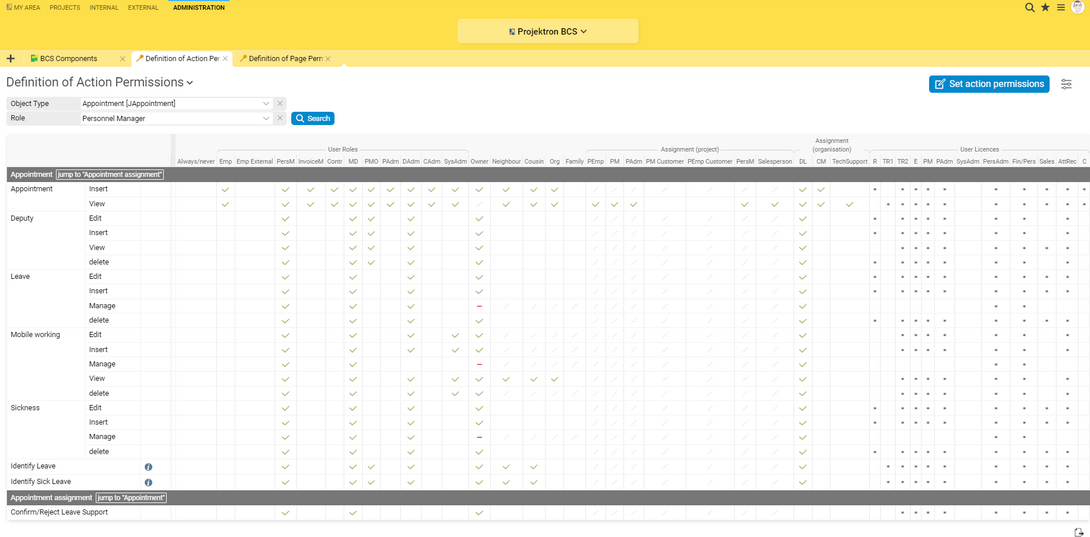1090x537 pixels.
Task: Click the blue Search button
Action: (x=313, y=118)
